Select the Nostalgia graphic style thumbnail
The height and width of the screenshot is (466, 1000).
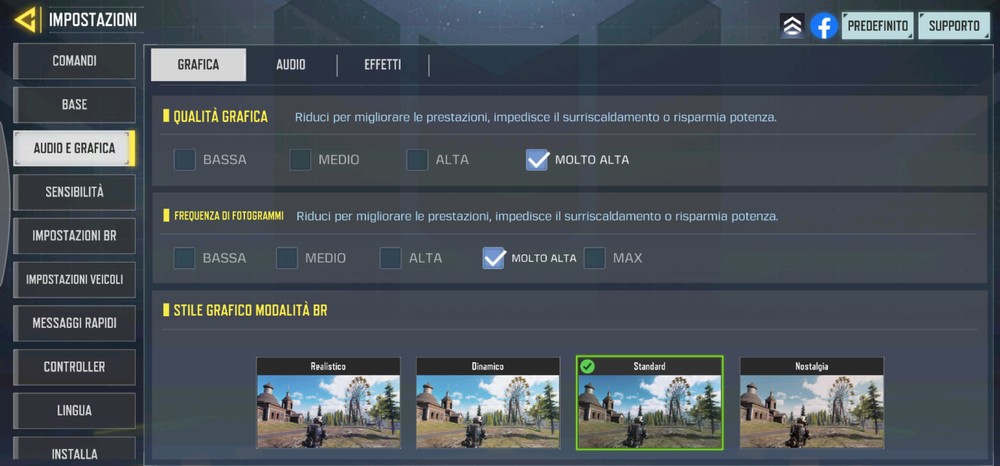[x=812, y=402]
